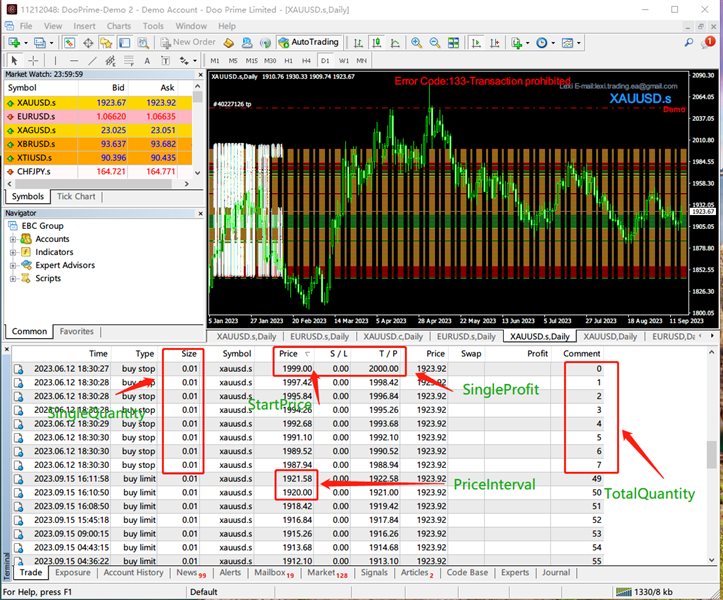Toggle the Navigator window icon

pyautogui.click(x=106, y=43)
